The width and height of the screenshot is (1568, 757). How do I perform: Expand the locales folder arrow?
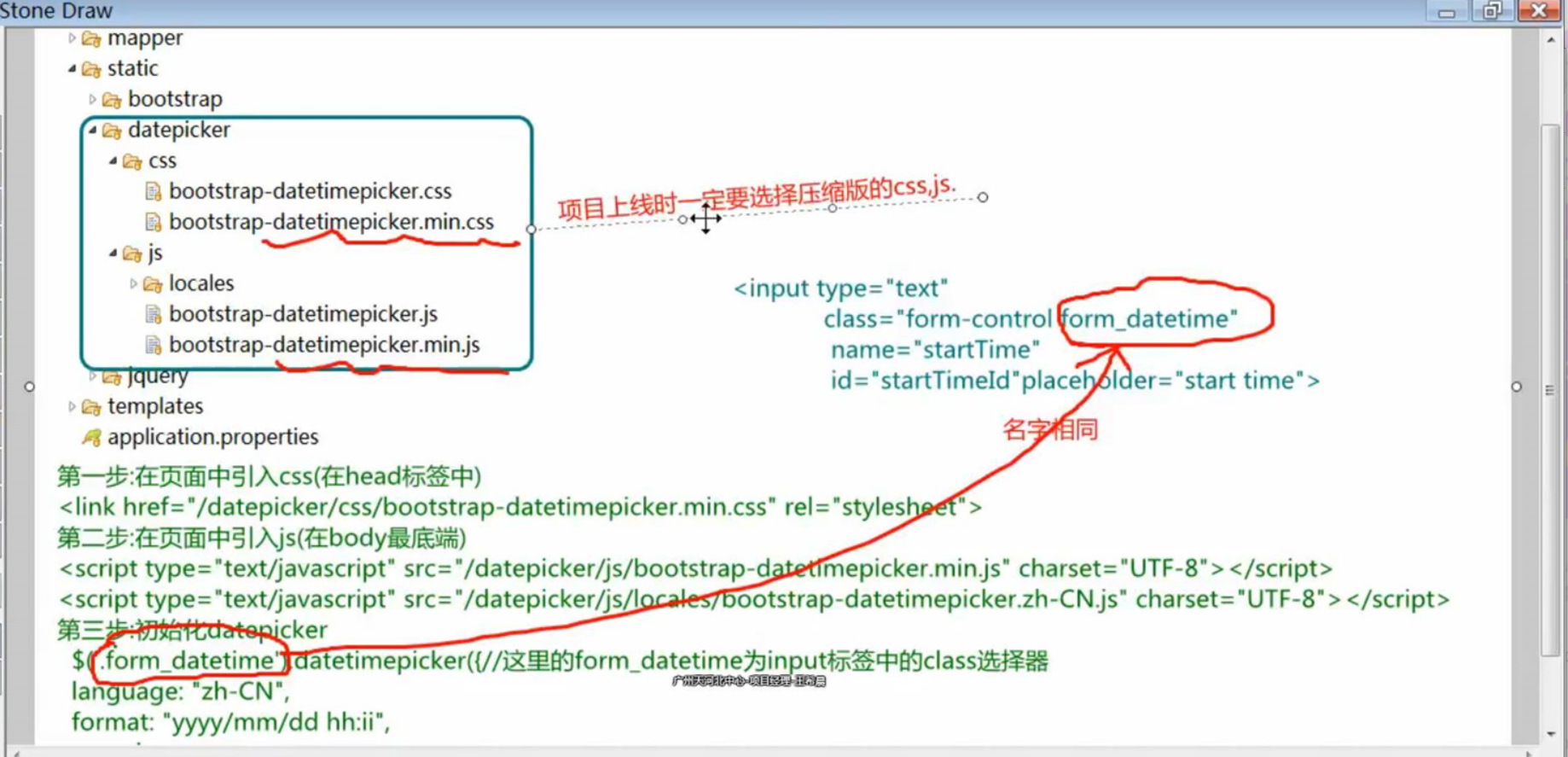pyautogui.click(x=133, y=283)
